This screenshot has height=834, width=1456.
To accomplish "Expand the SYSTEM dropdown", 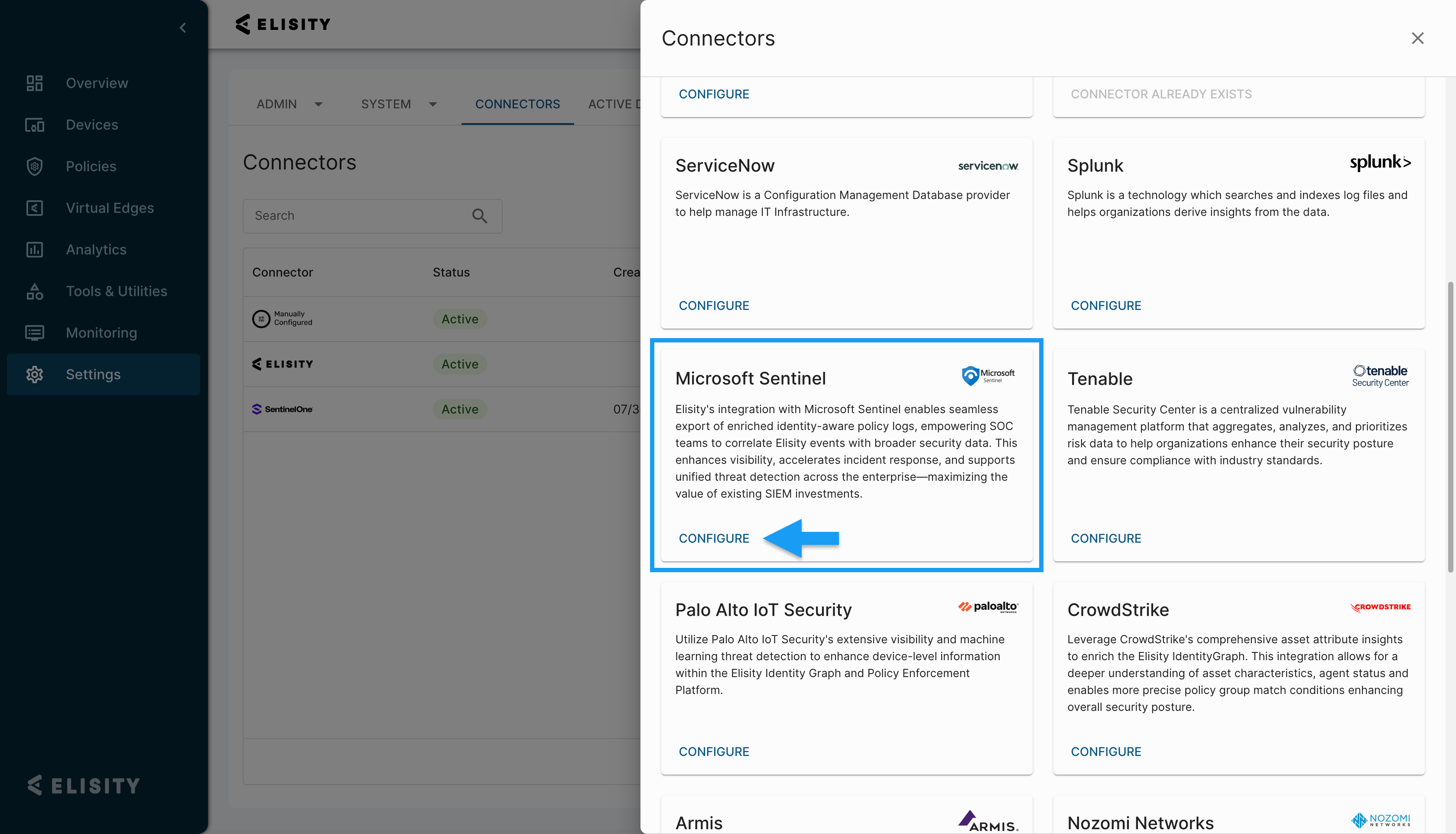I will pos(399,104).
